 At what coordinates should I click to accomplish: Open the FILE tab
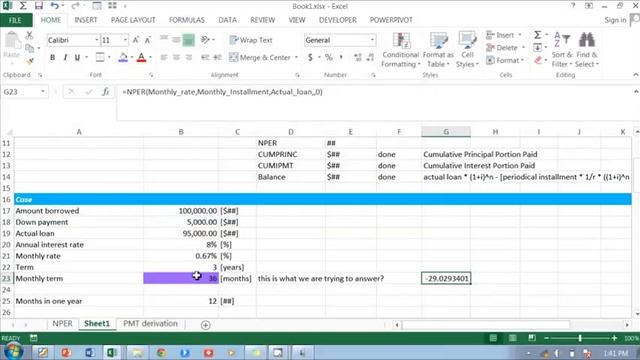[x=16, y=20]
